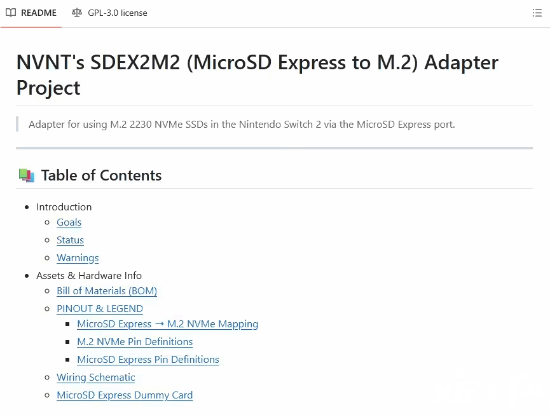Open the Goals link

click(x=69, y=222)
